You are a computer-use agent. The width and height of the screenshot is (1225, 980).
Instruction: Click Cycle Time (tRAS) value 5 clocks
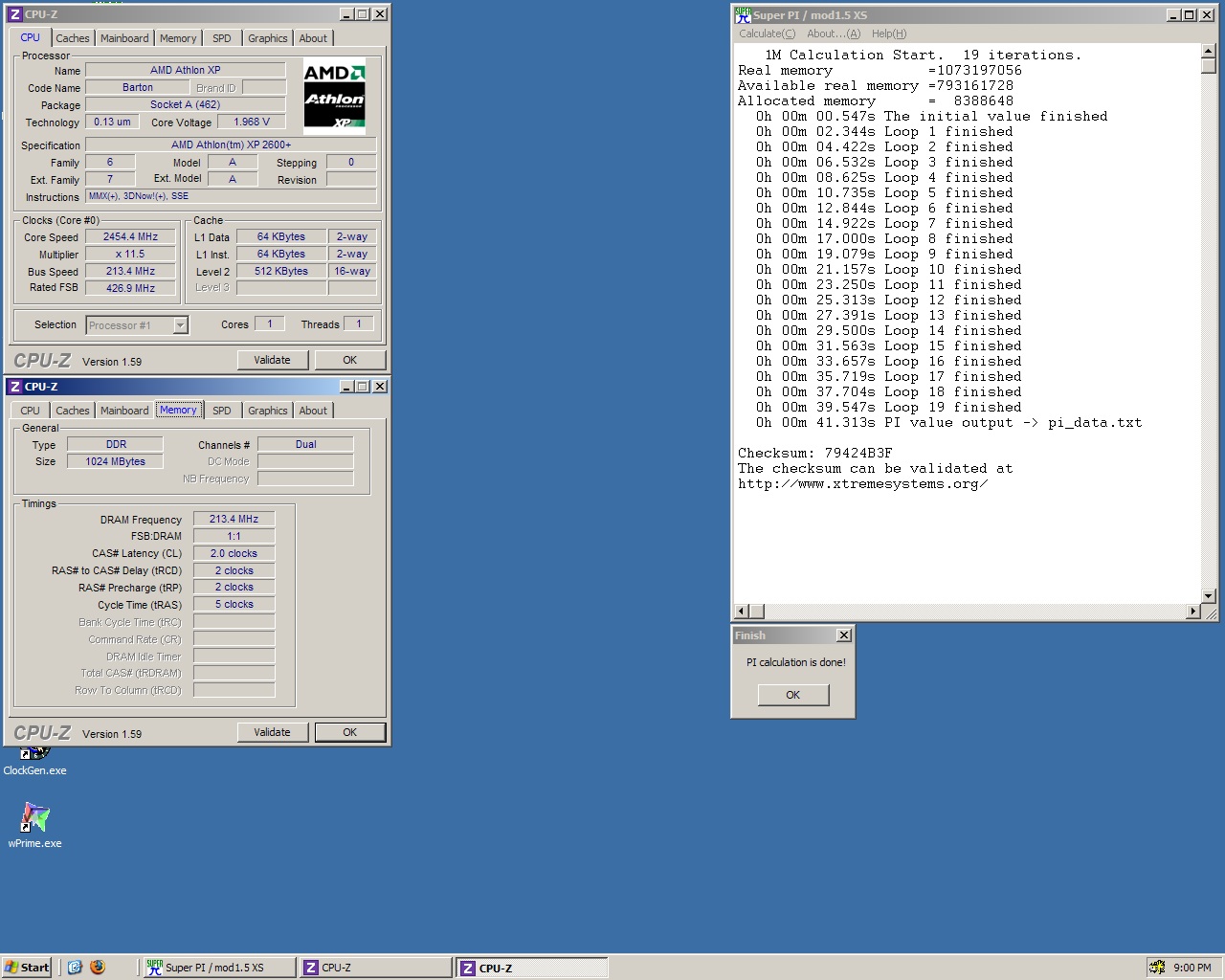coord(234,604)
